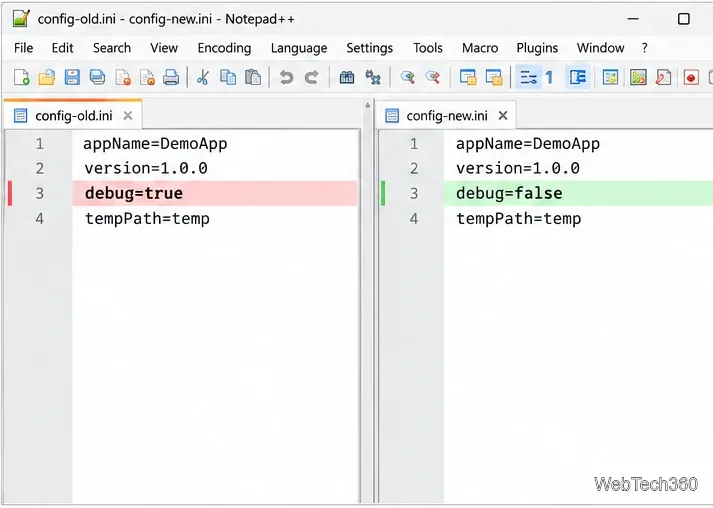
Task: Open the Plugins menu
Action: coord(537,48)
